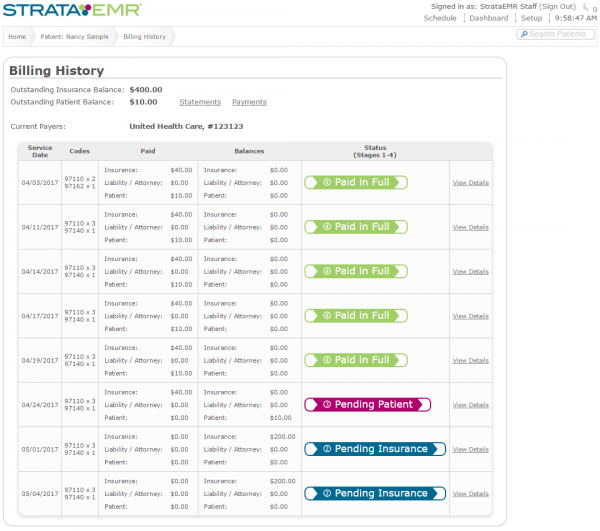Sign out of StrataEMR
Viewport: 600px width, 531px height.
[x=557, y=6]
